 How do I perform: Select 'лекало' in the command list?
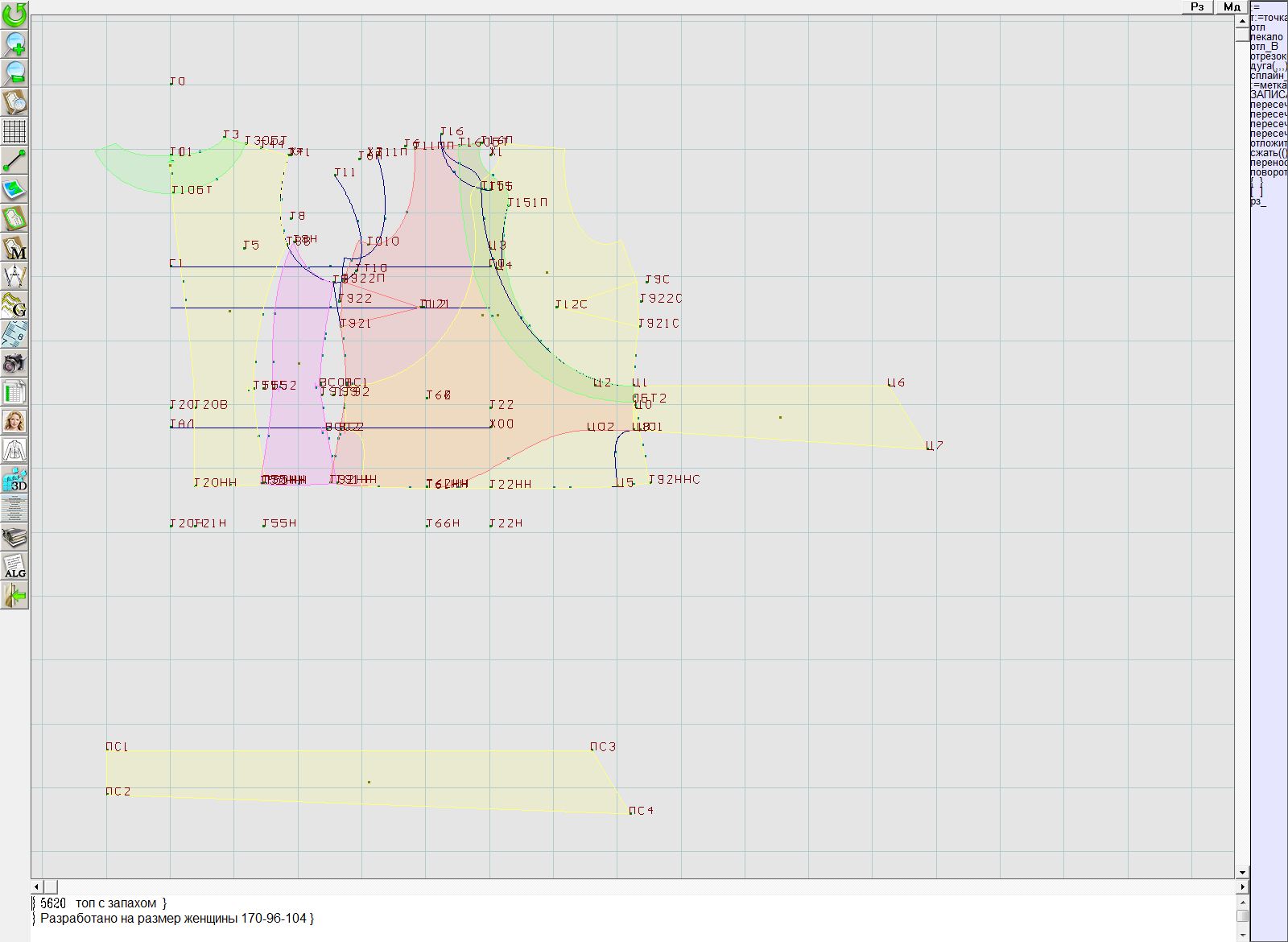(1267, 37)
